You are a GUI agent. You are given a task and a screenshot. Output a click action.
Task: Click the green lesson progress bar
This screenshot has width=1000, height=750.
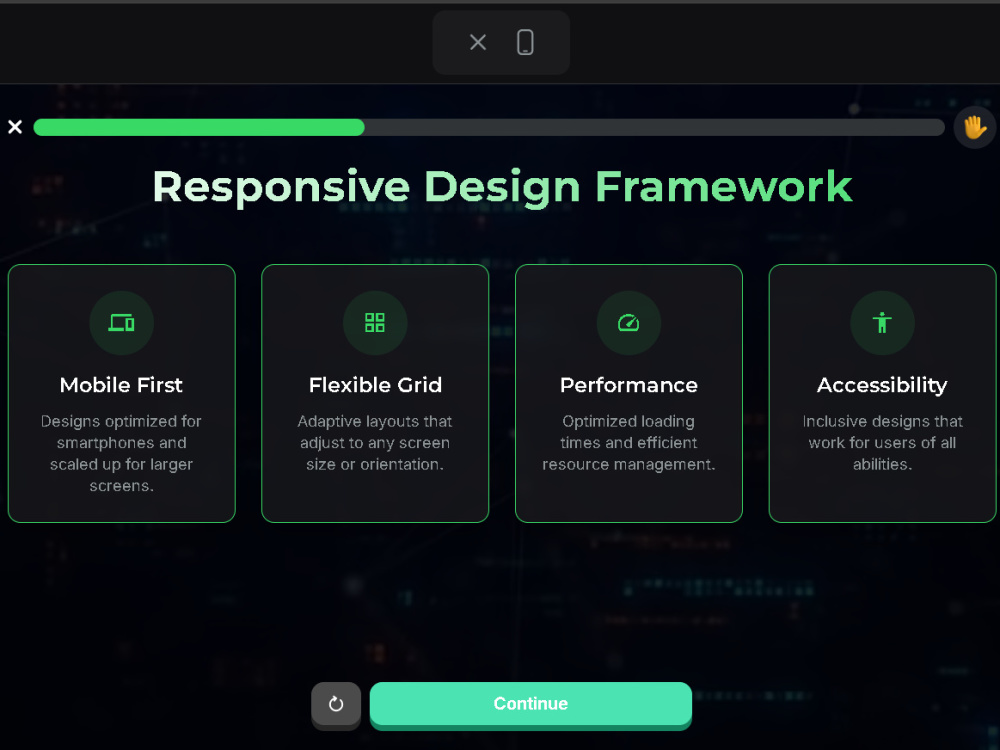coord(489,127)
